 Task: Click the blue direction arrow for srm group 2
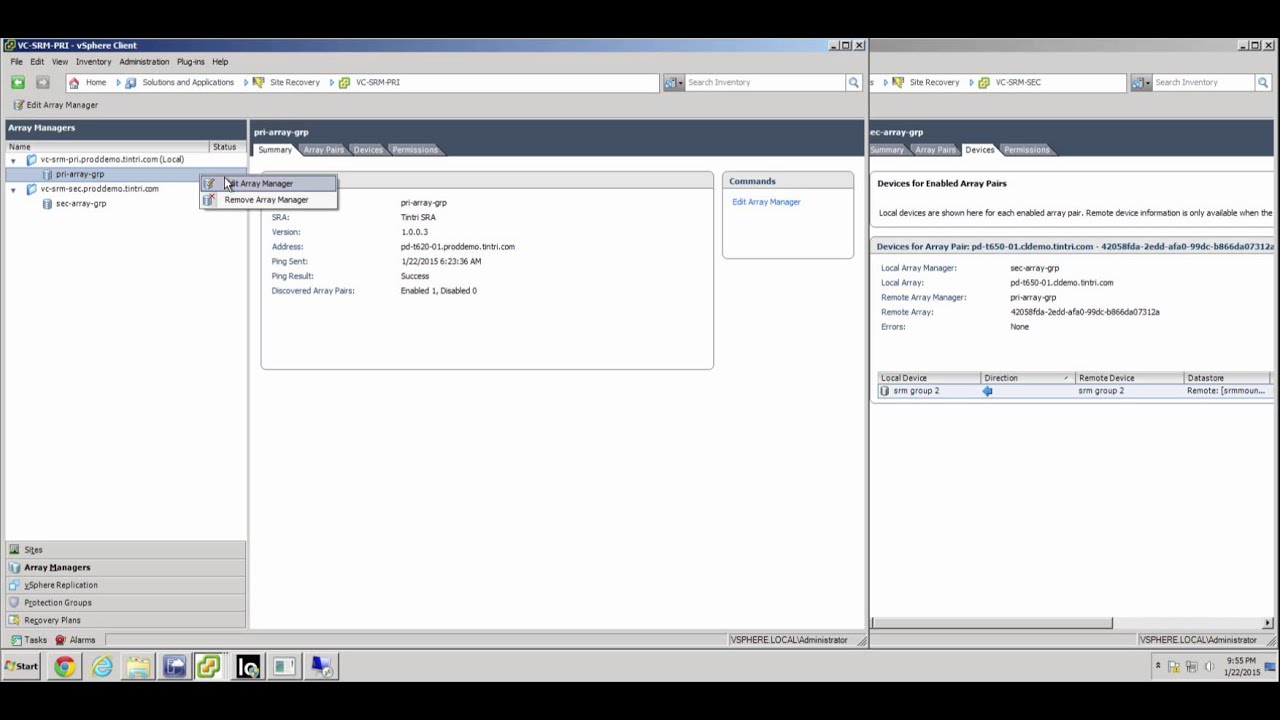[987, 391]
